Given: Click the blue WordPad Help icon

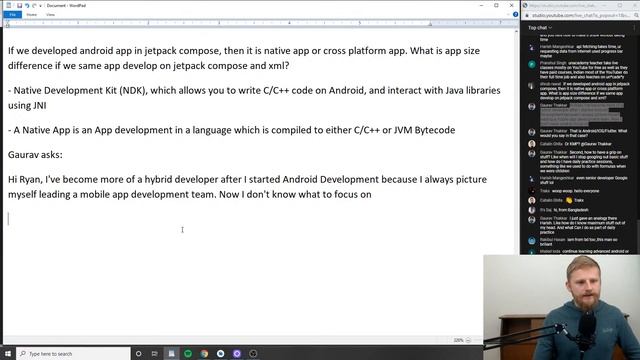Looking at the screenshot, I should [x=516, y=14].
